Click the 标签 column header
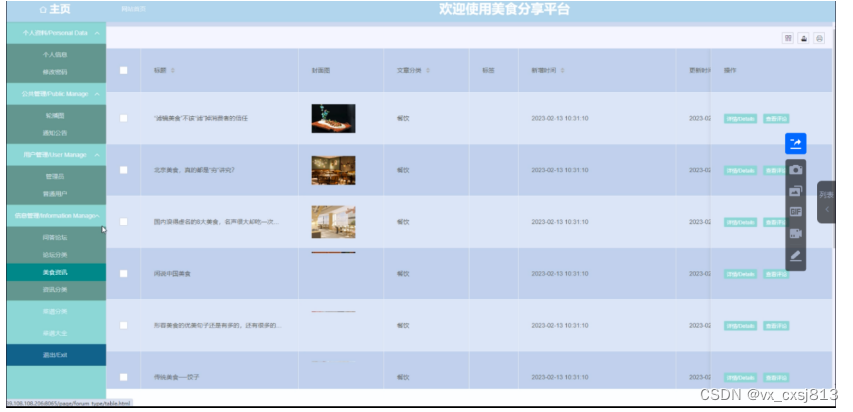 coord(488,71)
